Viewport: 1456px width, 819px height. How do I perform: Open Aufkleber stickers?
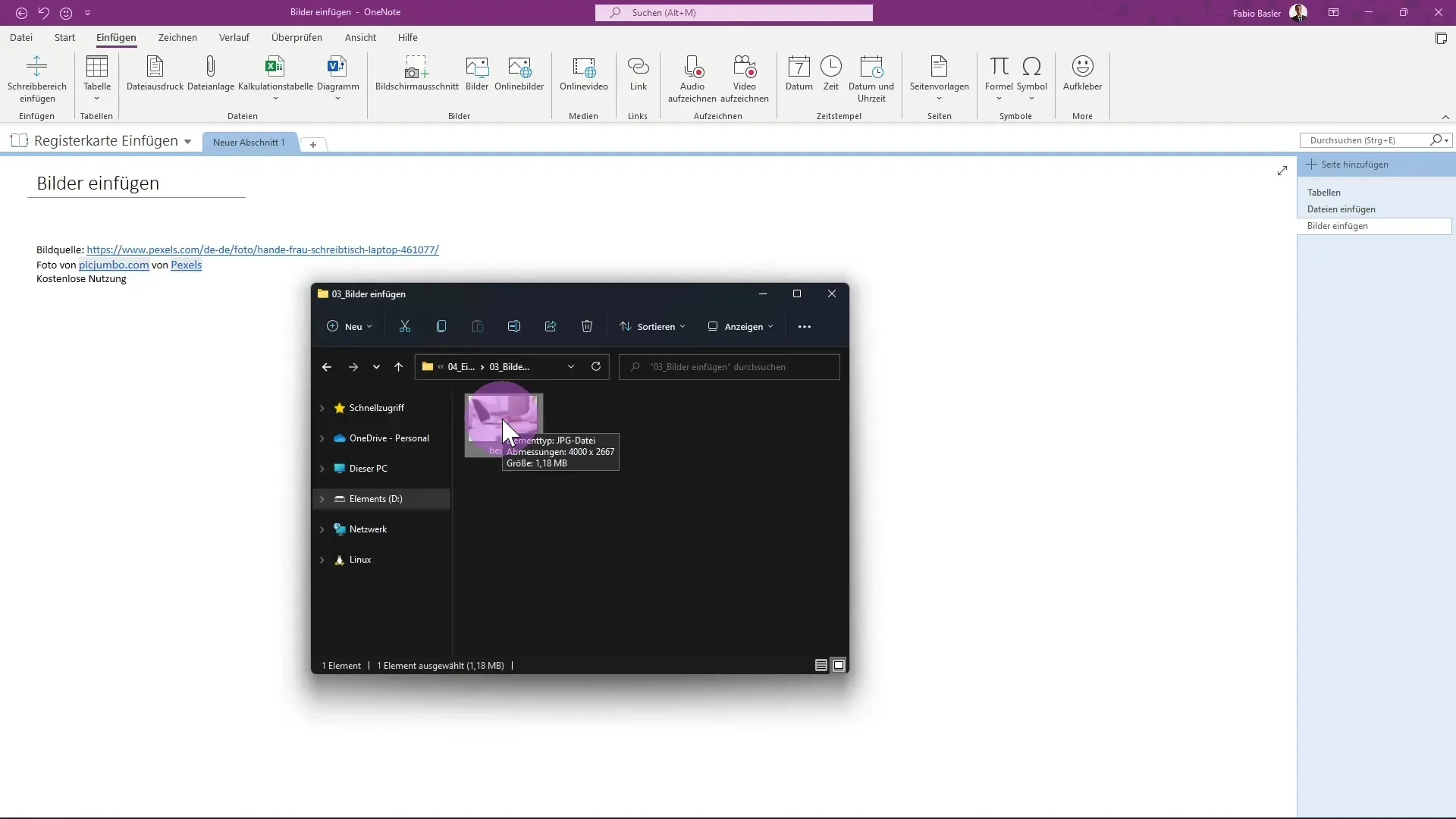coord(1082,74)
